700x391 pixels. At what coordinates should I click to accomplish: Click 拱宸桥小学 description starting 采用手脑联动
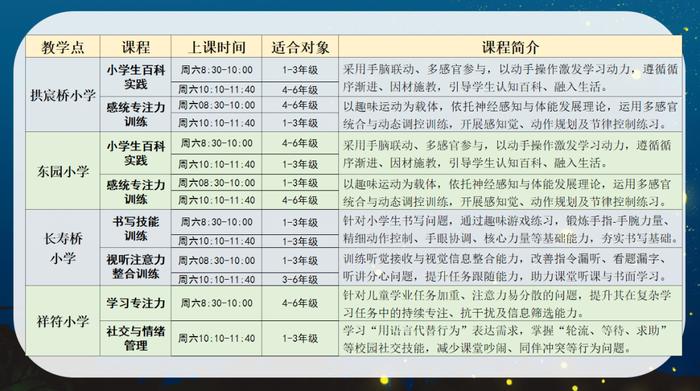[x=510, y=77]
